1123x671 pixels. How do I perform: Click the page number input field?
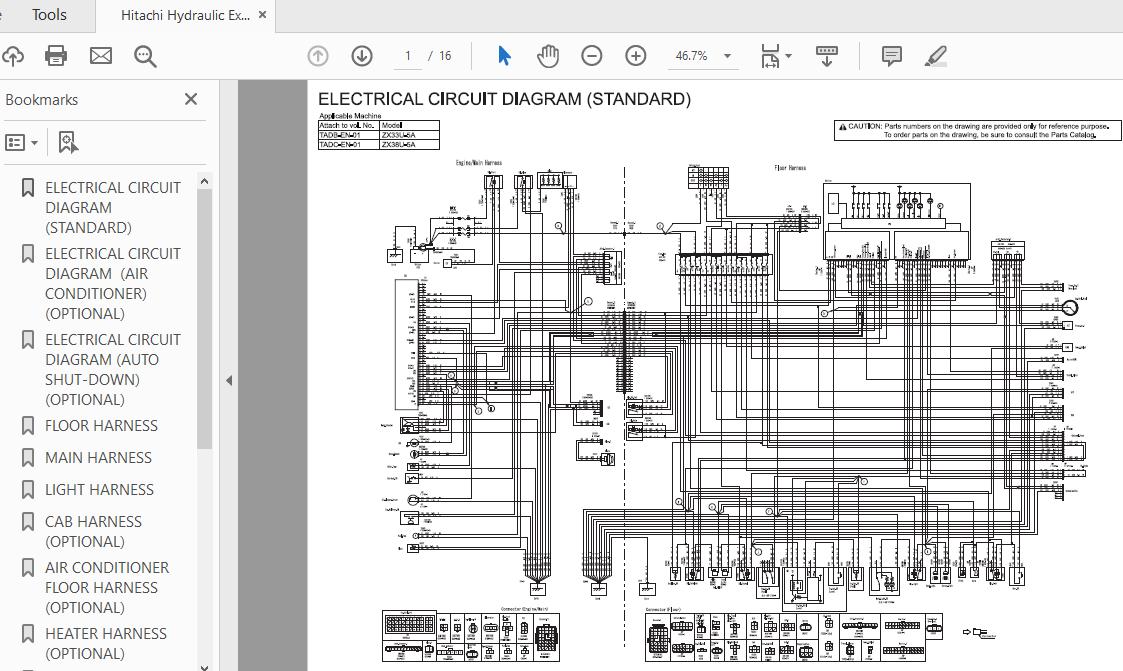pyautogui.click(x=408, y=56)
